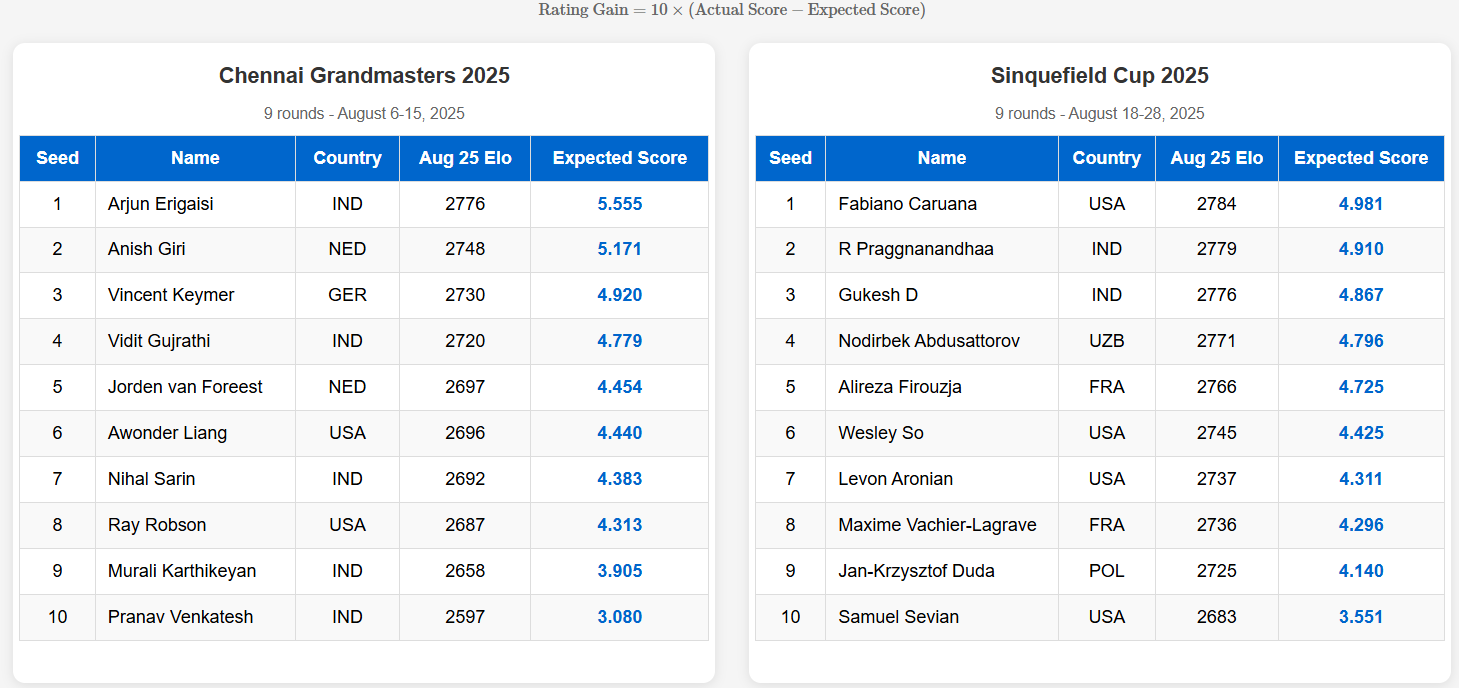Click Maxime Vachier-Lagrave's name cell

tap(937, 525)
